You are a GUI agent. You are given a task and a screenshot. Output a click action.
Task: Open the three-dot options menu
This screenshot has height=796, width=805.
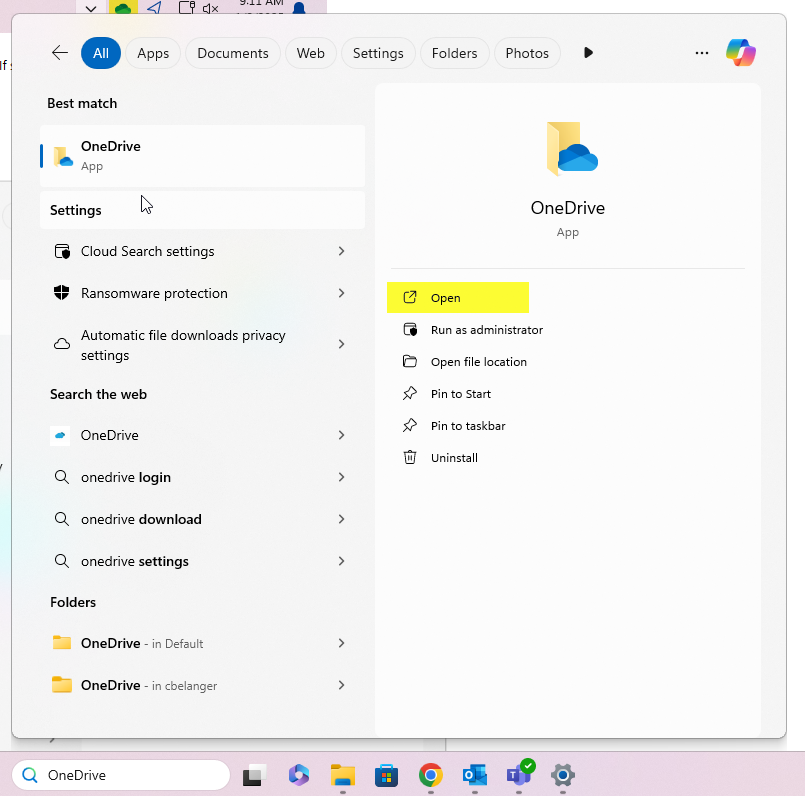(x=702, y=53)
